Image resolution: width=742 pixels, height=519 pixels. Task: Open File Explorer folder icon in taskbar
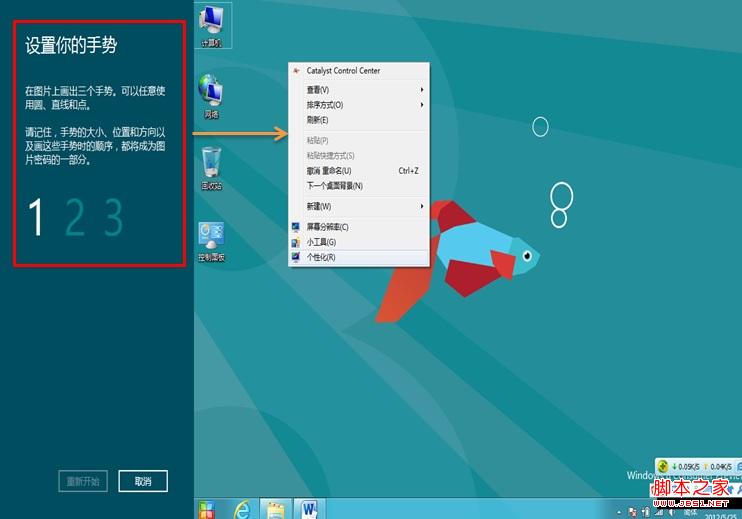coord(275,509)
